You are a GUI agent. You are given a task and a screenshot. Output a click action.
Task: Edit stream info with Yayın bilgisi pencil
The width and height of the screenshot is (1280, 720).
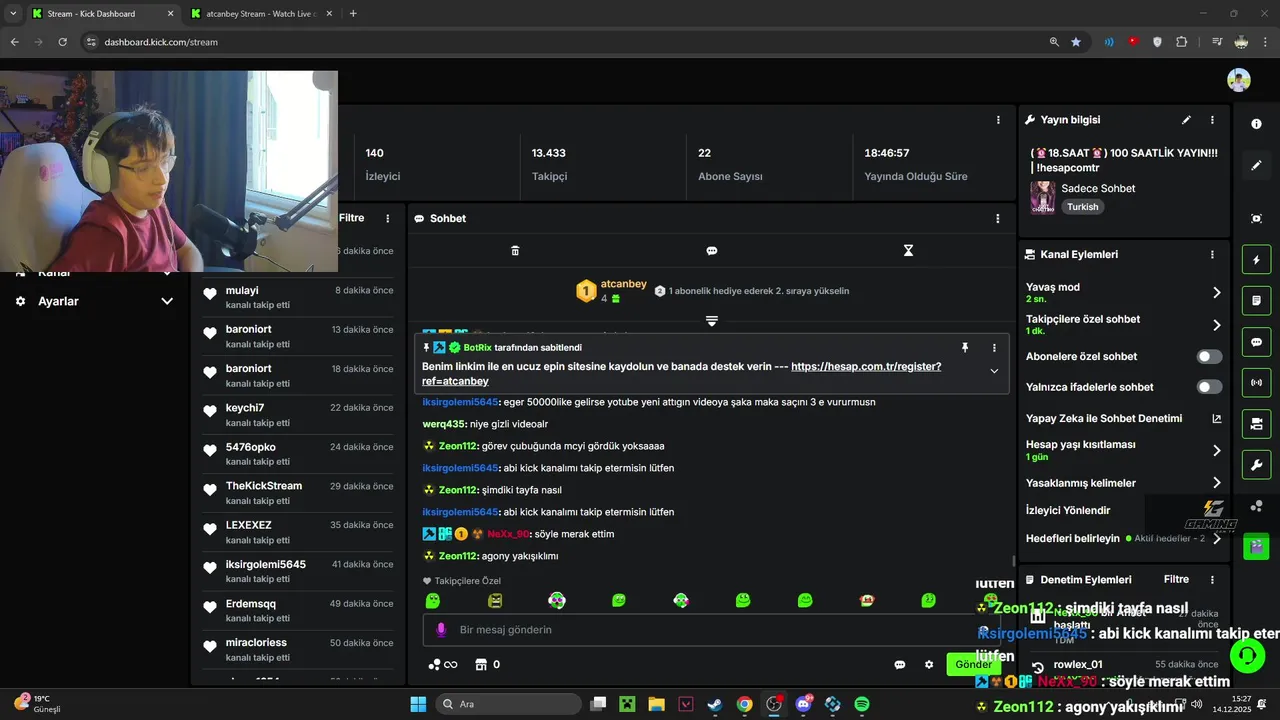(1186, 119)
